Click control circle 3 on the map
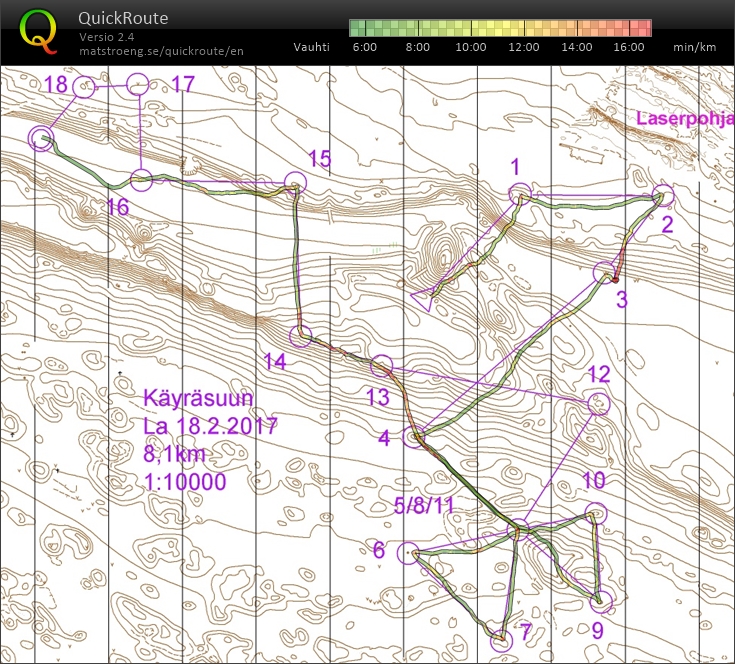735x664 pixels. point(604,273)
